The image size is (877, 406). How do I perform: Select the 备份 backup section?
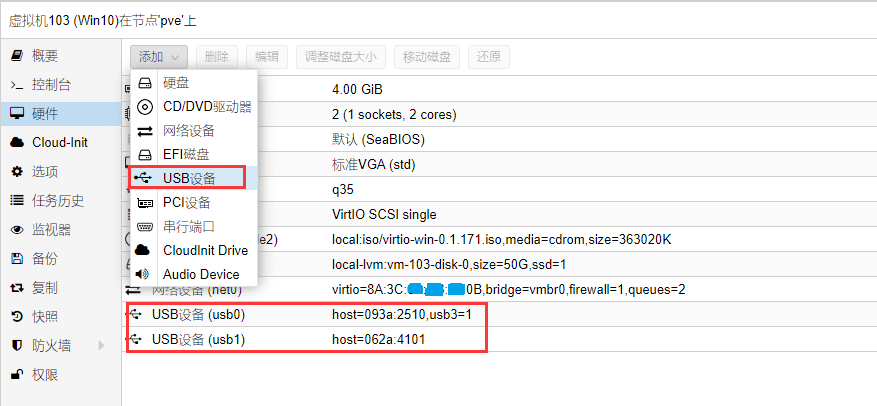coord(44,259)
